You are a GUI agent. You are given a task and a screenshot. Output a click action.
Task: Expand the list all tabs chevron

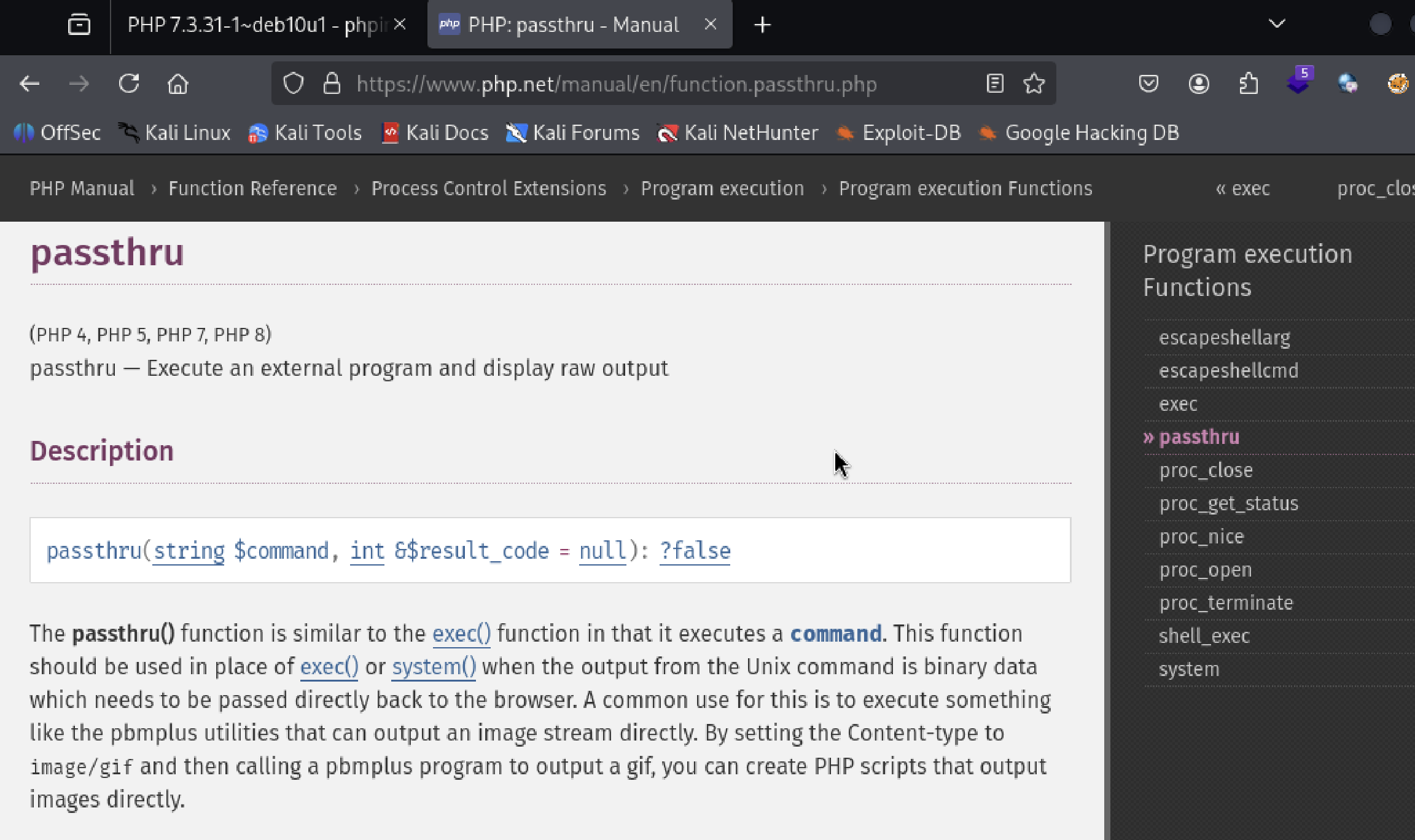tap(1277, 25)
